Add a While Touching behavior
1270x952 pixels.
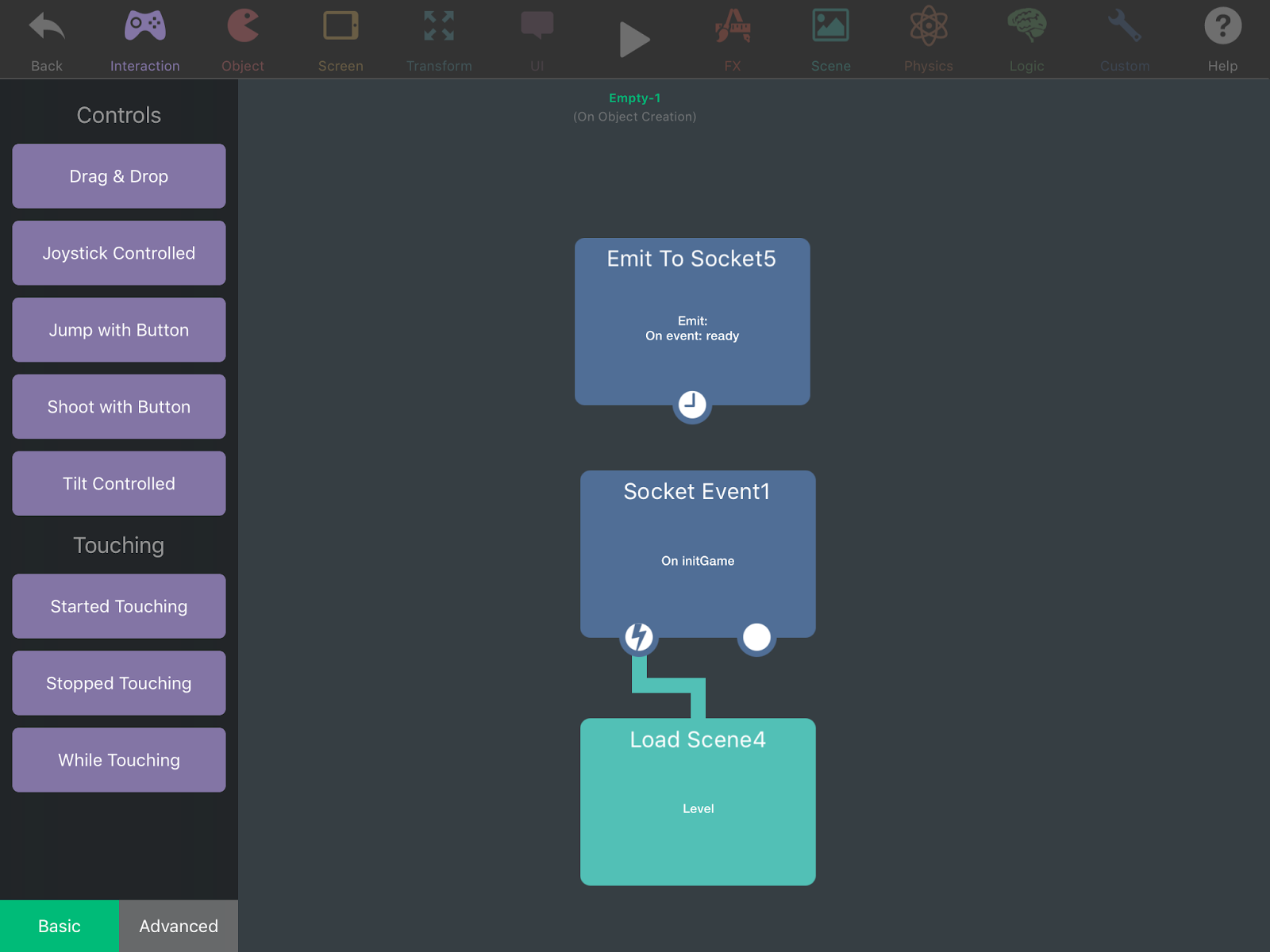[119, 760]
